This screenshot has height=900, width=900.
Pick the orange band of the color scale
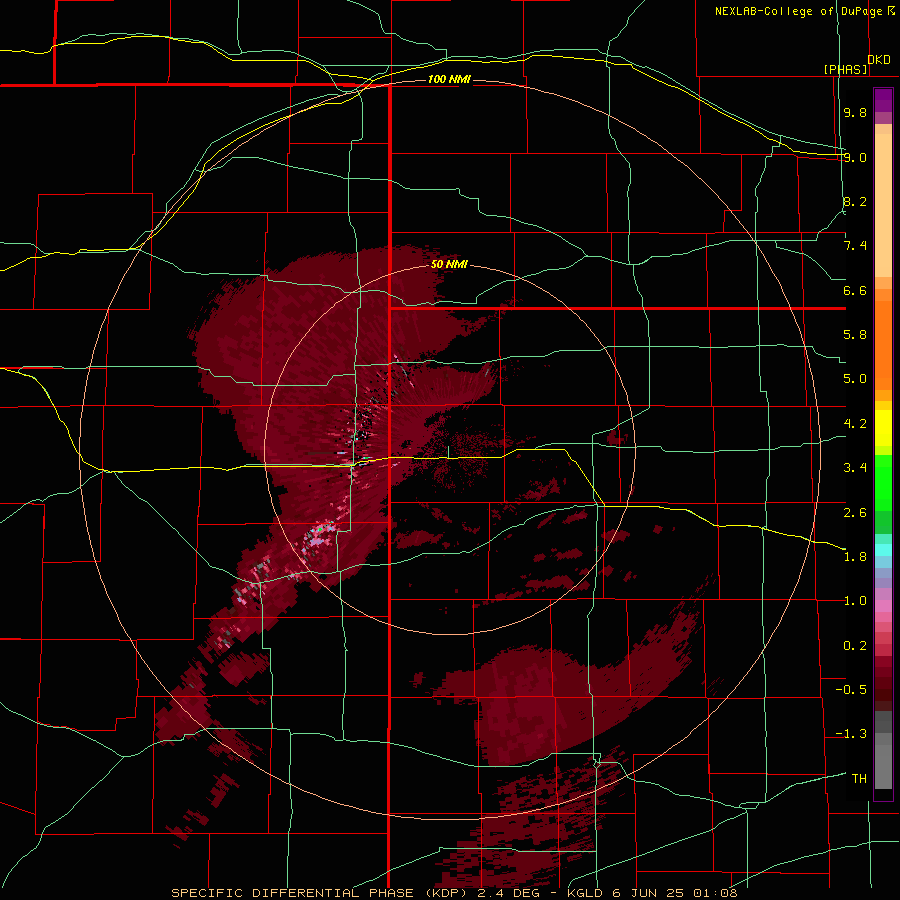(x=883, y=345)
